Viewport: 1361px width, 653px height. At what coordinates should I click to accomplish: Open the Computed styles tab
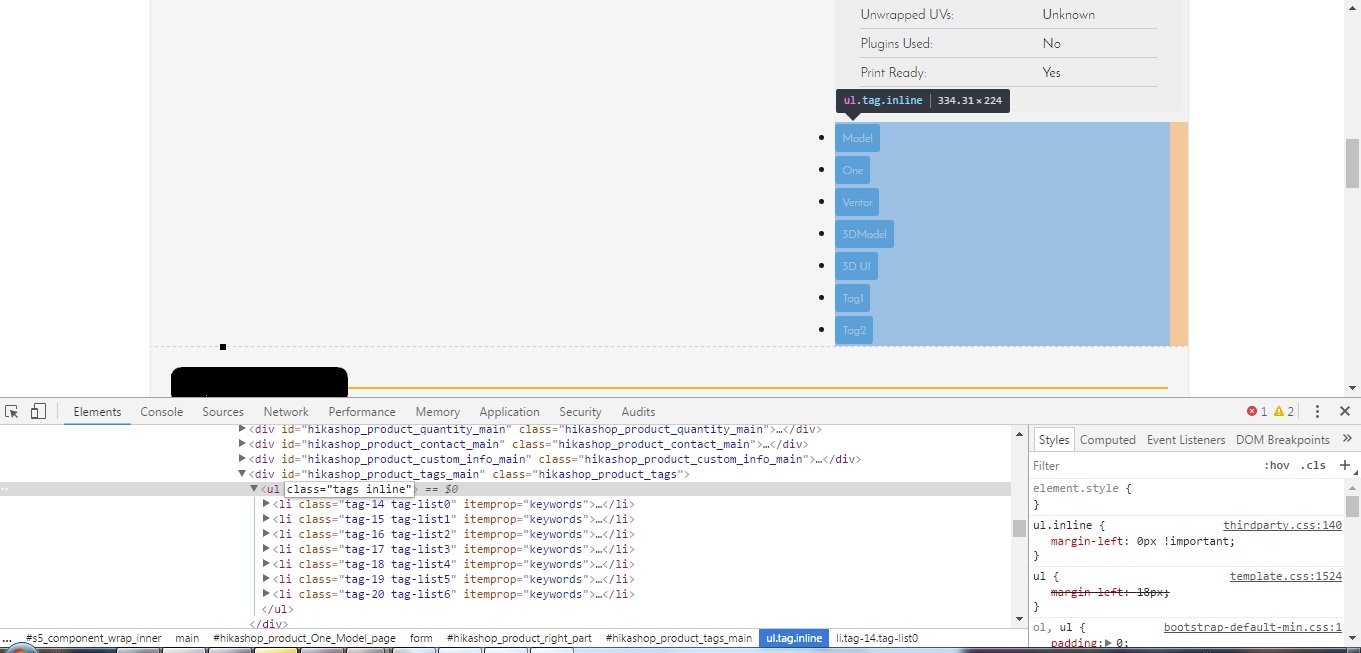pos(1107,440)
